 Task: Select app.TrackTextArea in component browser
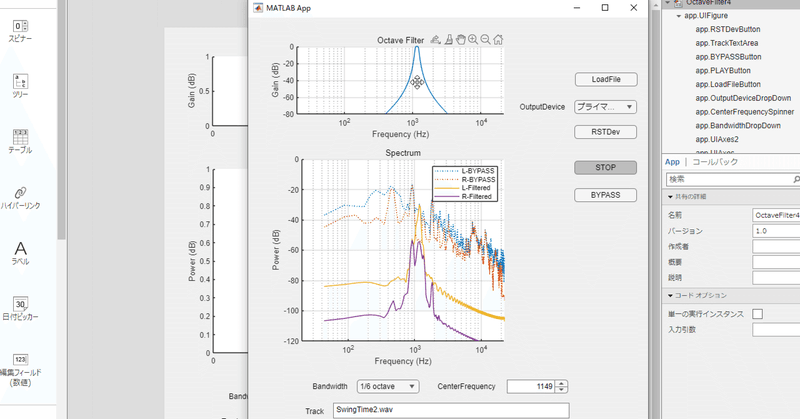727,43
